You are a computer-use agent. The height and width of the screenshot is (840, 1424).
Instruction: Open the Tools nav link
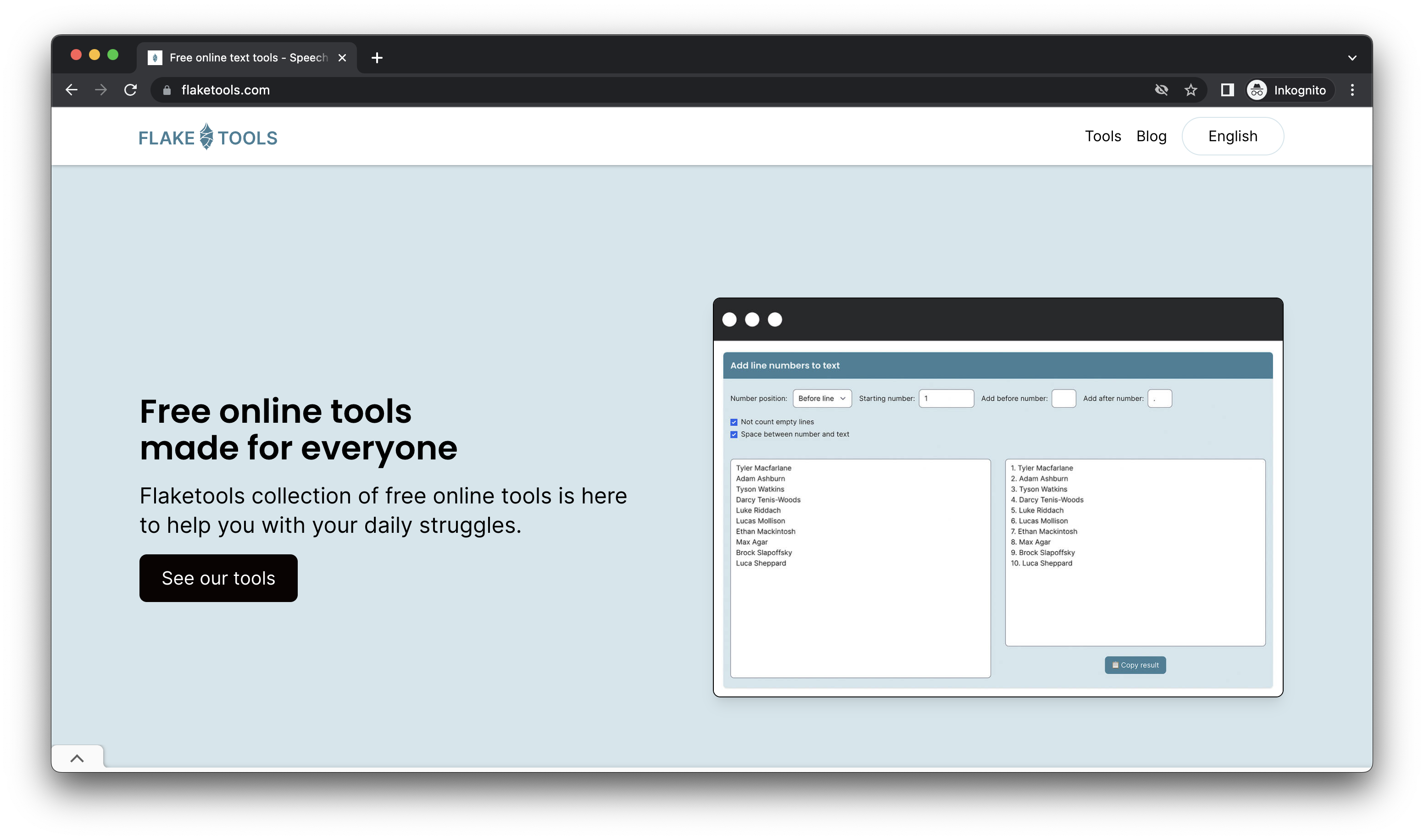tap(1102, 137)
